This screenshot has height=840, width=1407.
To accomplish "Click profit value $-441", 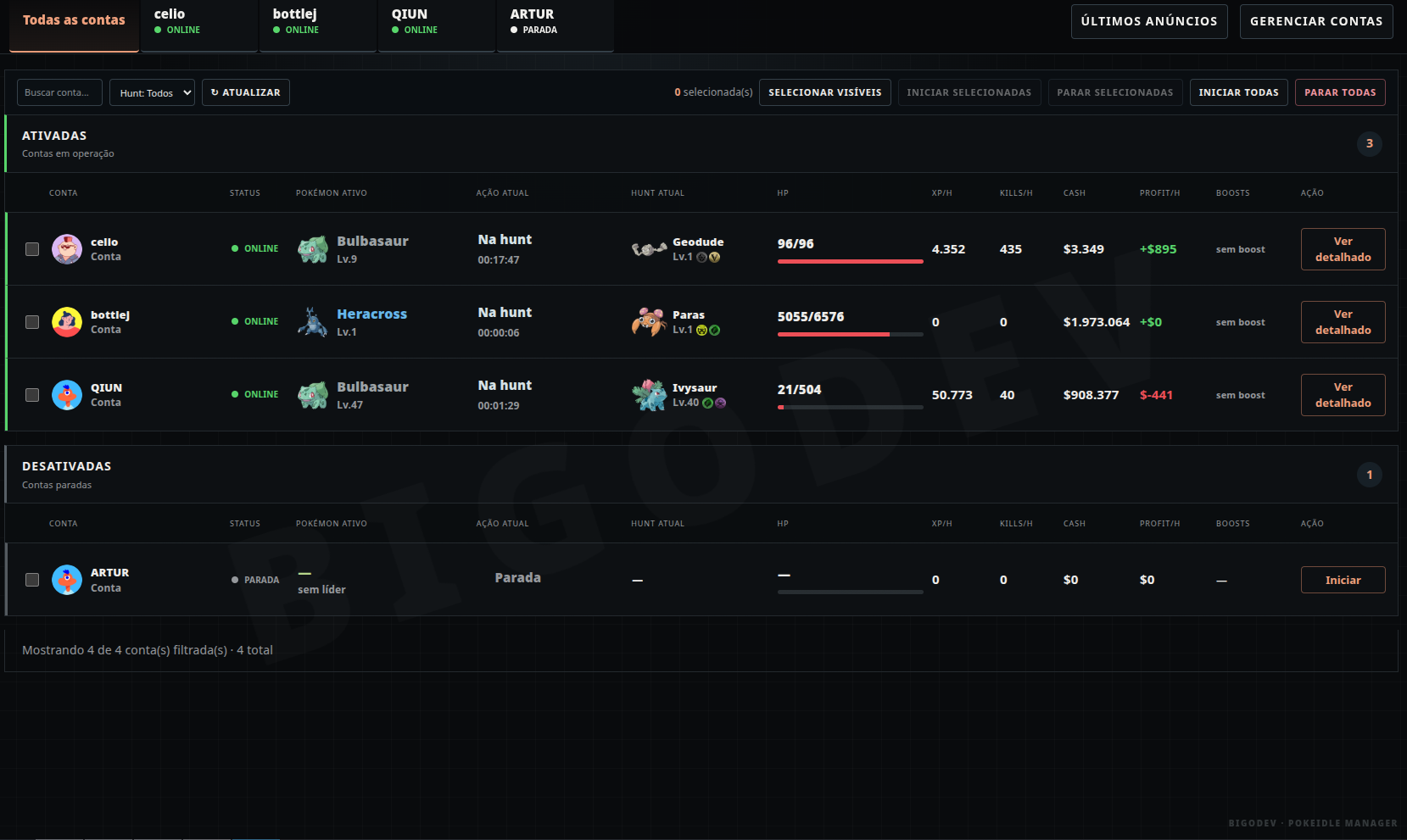I will click(1157, 395).
